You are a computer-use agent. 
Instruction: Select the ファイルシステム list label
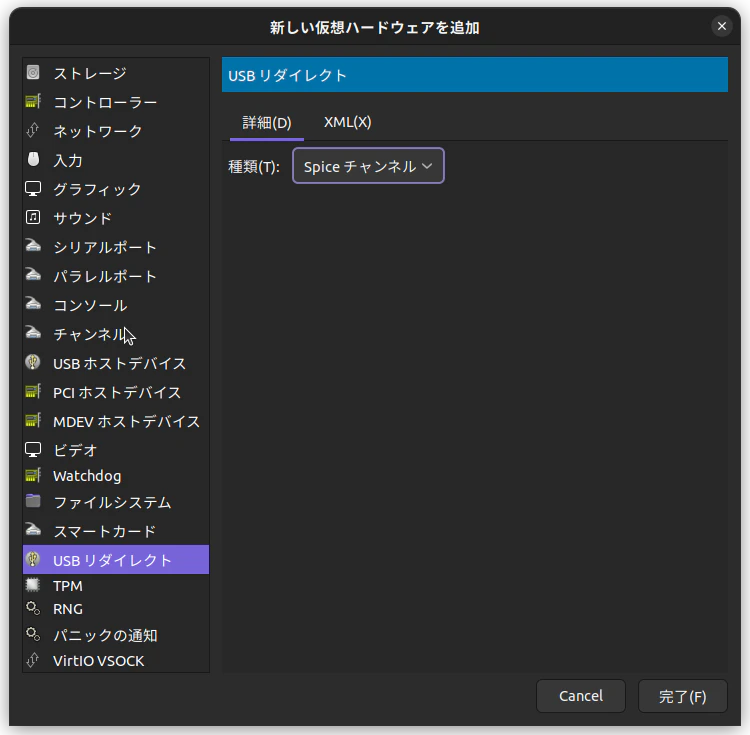tap(112, 502)
